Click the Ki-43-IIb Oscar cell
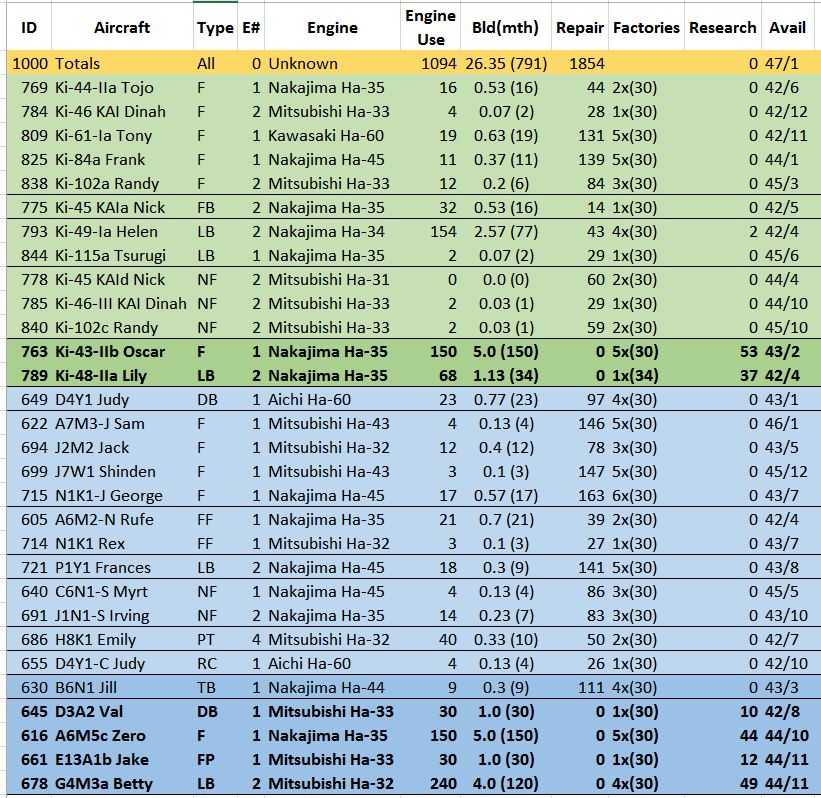The image size is (821, 798). click(x=123, y=352)
